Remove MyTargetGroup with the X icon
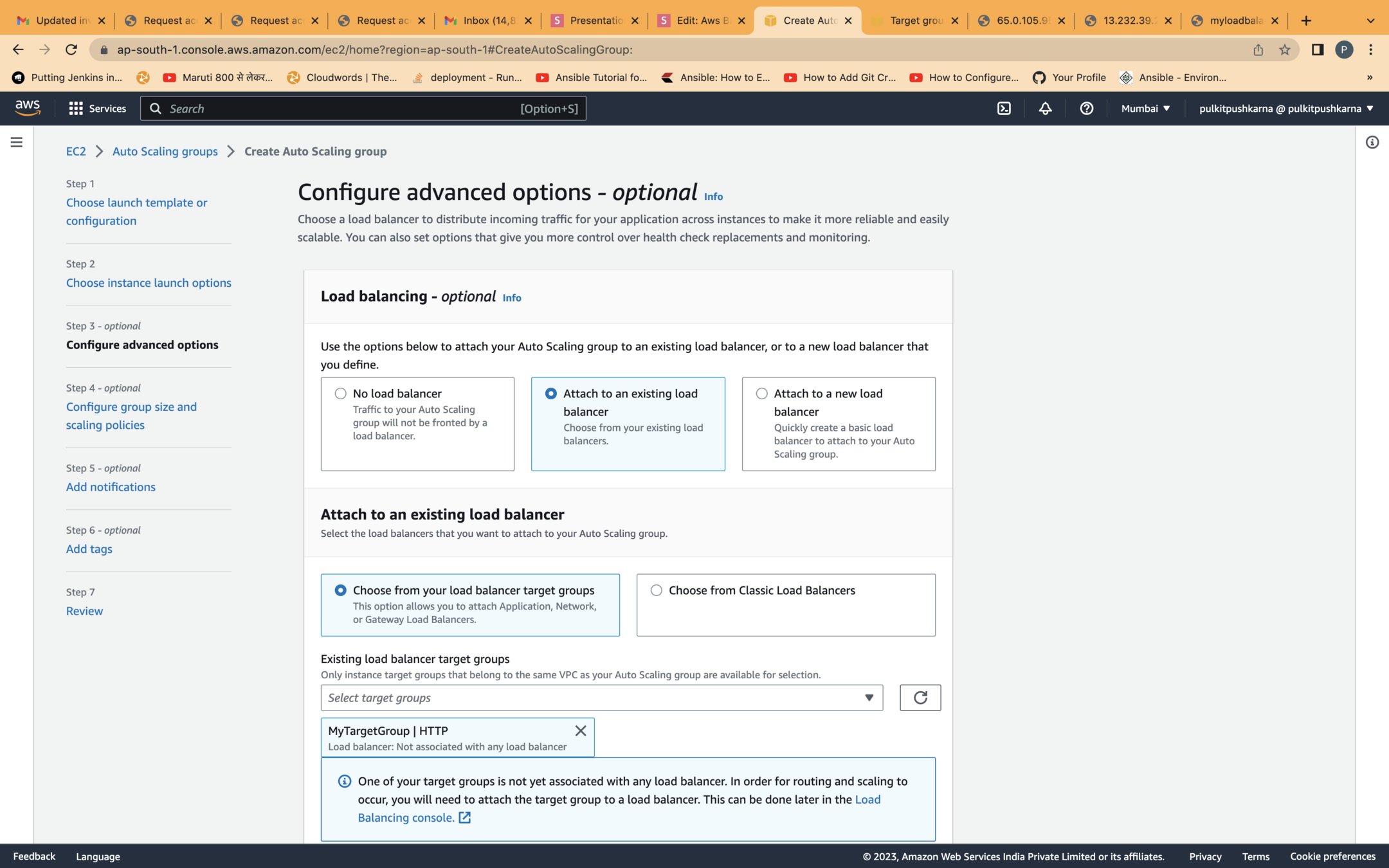Image resolution: width=1389 pixels, height=868 pixels. coord(580,730)
